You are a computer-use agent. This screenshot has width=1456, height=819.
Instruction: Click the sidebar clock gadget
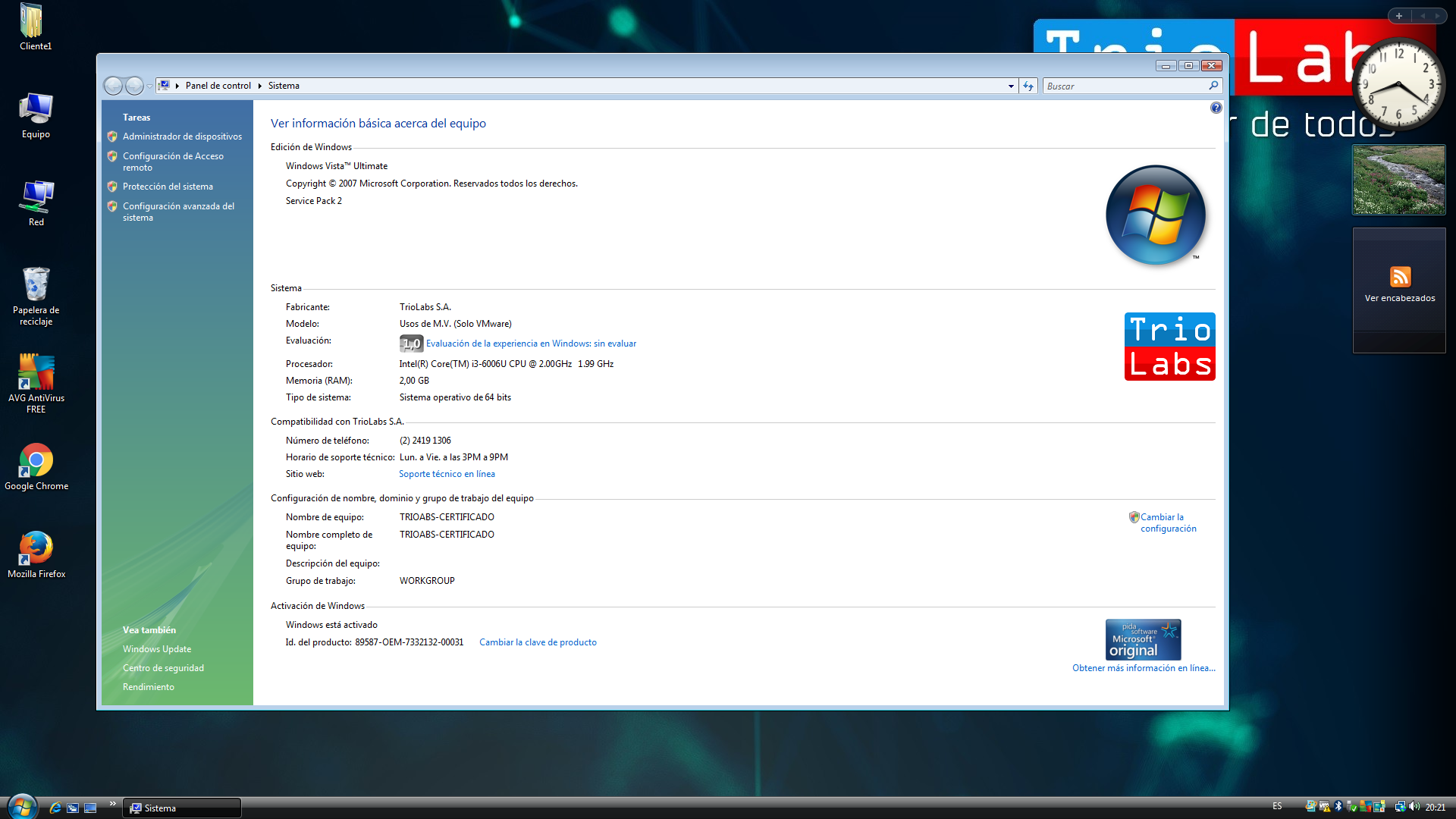pos(1398,85)
